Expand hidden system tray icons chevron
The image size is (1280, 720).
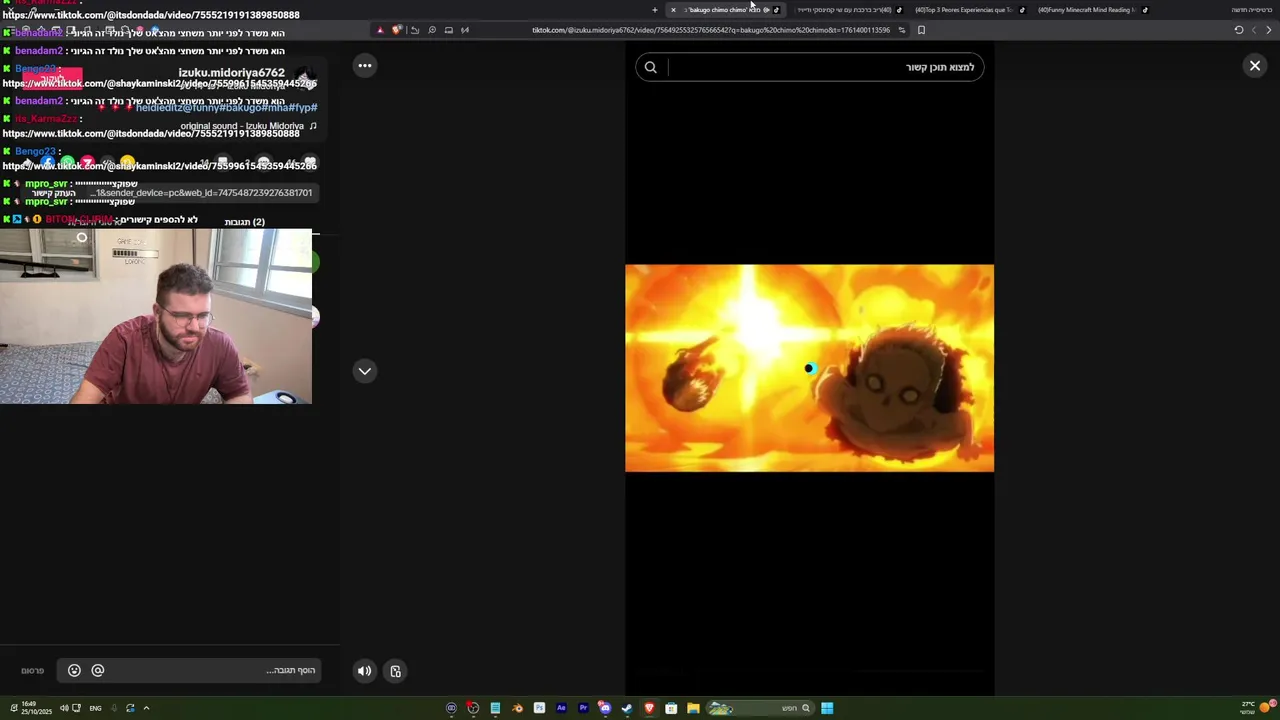146,708
